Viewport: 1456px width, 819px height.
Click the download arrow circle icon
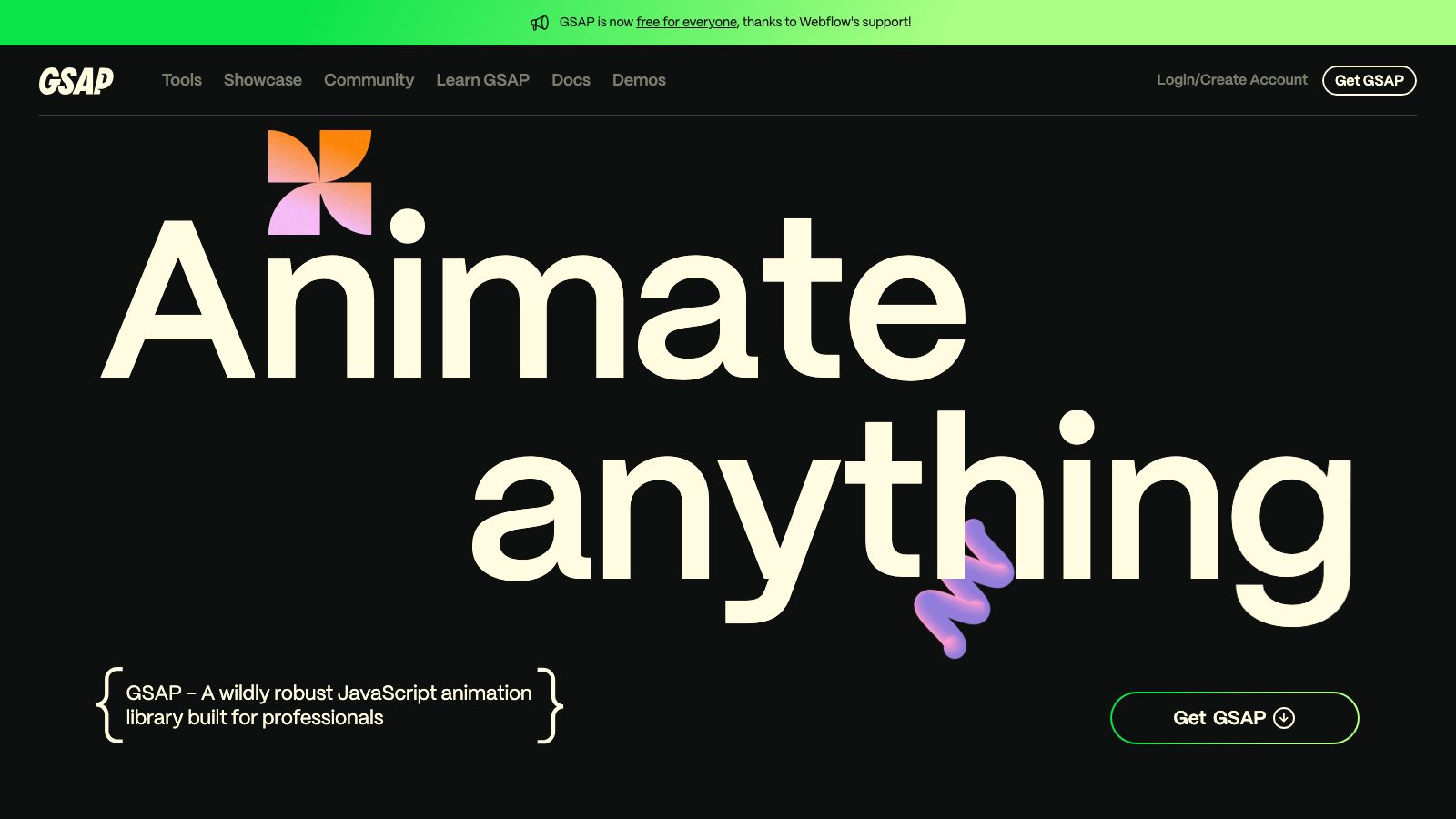1284,718
